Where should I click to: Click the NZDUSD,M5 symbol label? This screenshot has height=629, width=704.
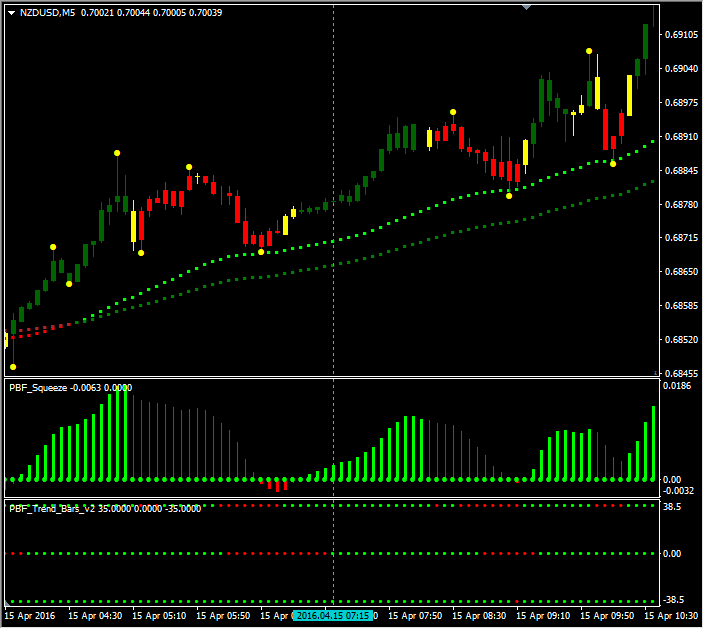(48, 13)
